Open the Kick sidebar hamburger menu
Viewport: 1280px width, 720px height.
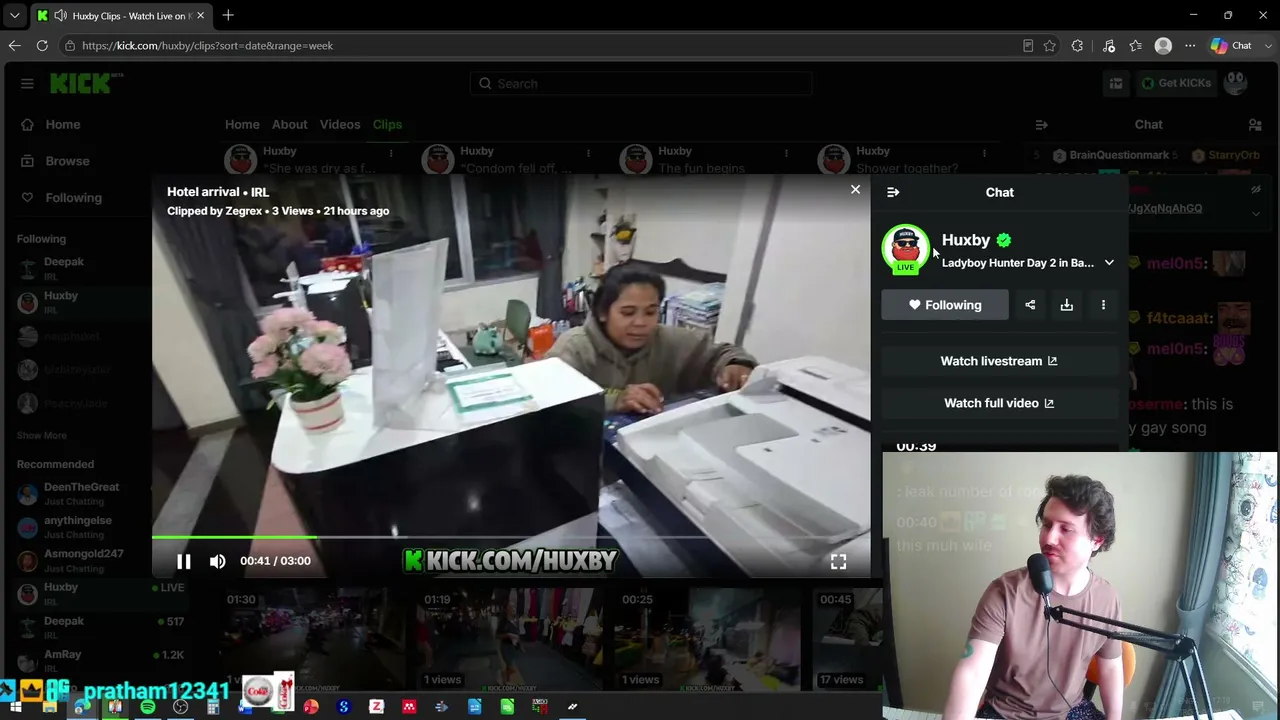click(x=27, y=84)
